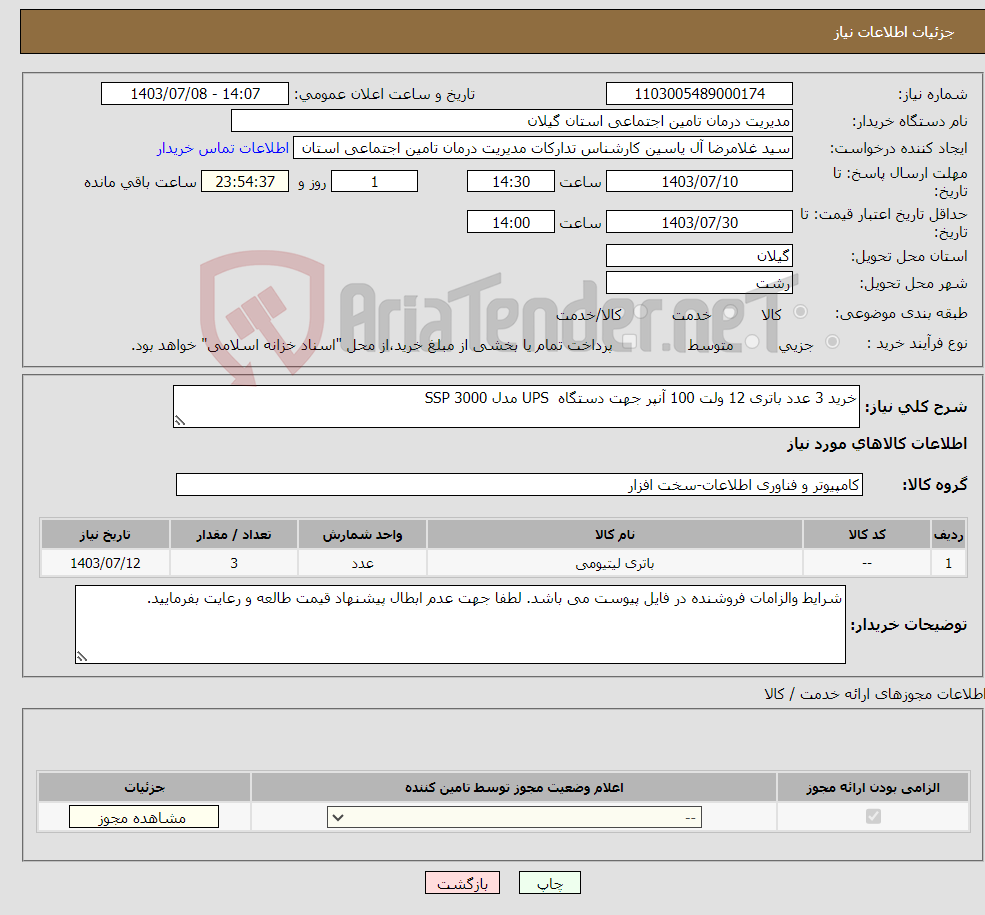985x915 pixels.
Task: Click the نام کالا column header
Action: (x=615, y=534)
